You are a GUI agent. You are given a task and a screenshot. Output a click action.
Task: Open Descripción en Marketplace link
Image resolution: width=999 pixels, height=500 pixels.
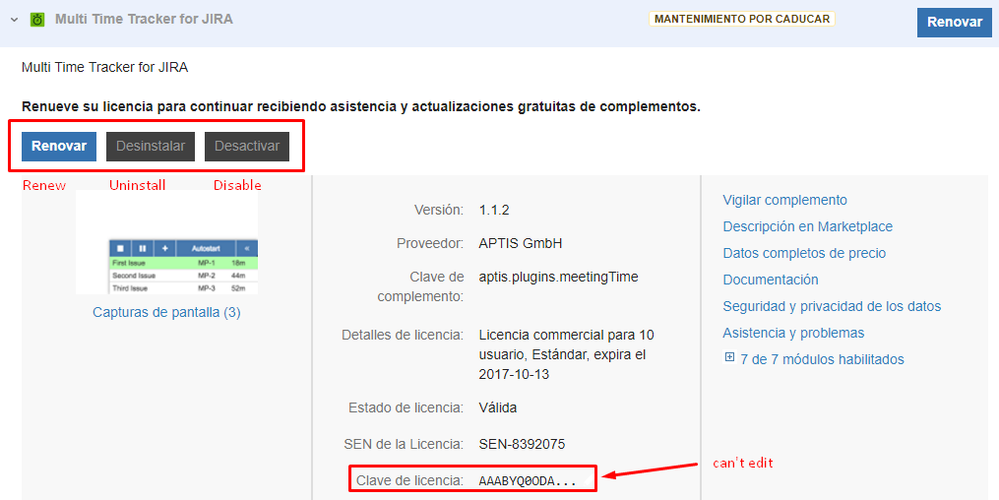click(x=808, y=227)
